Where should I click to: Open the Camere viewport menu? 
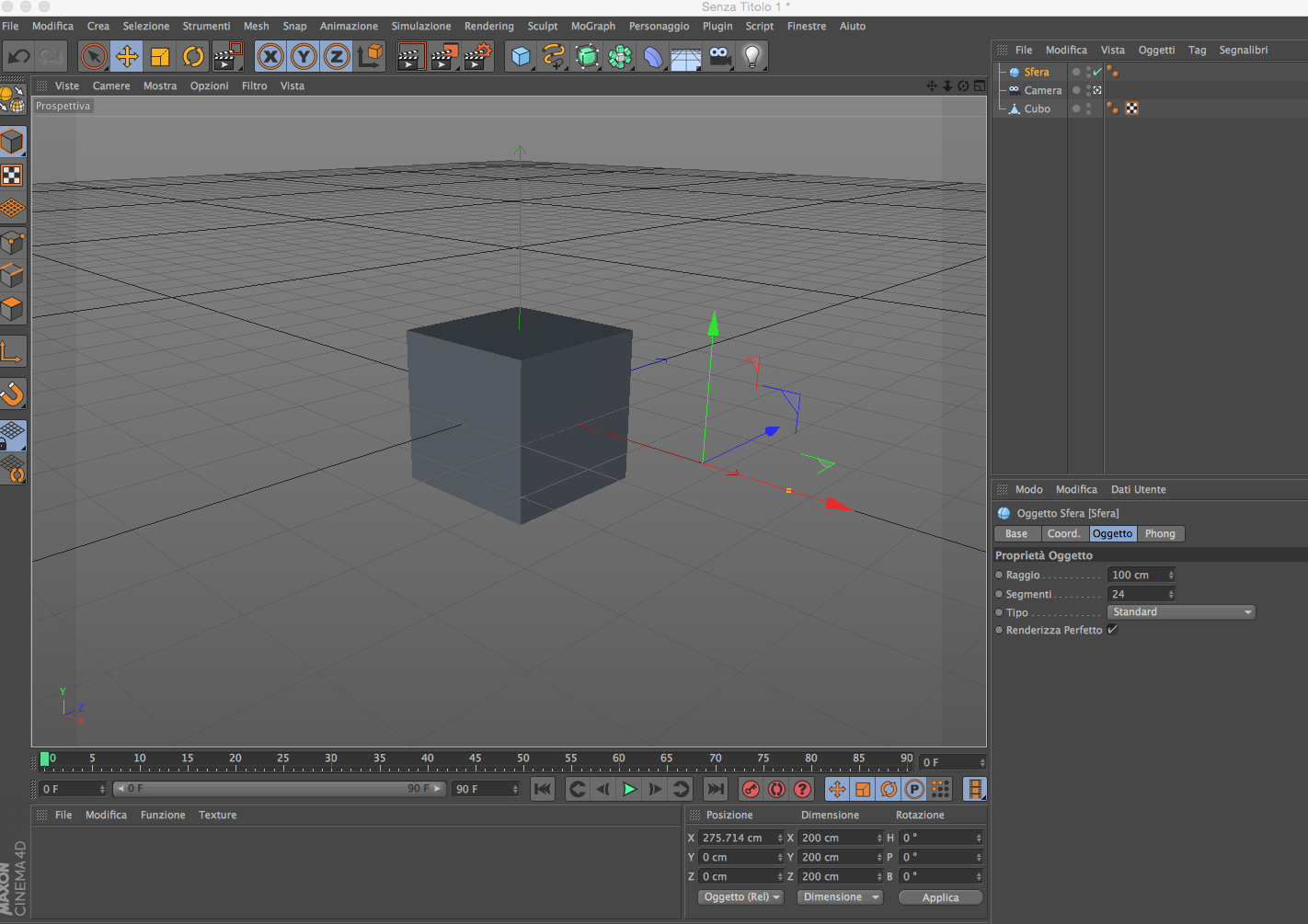pos(111,86)
